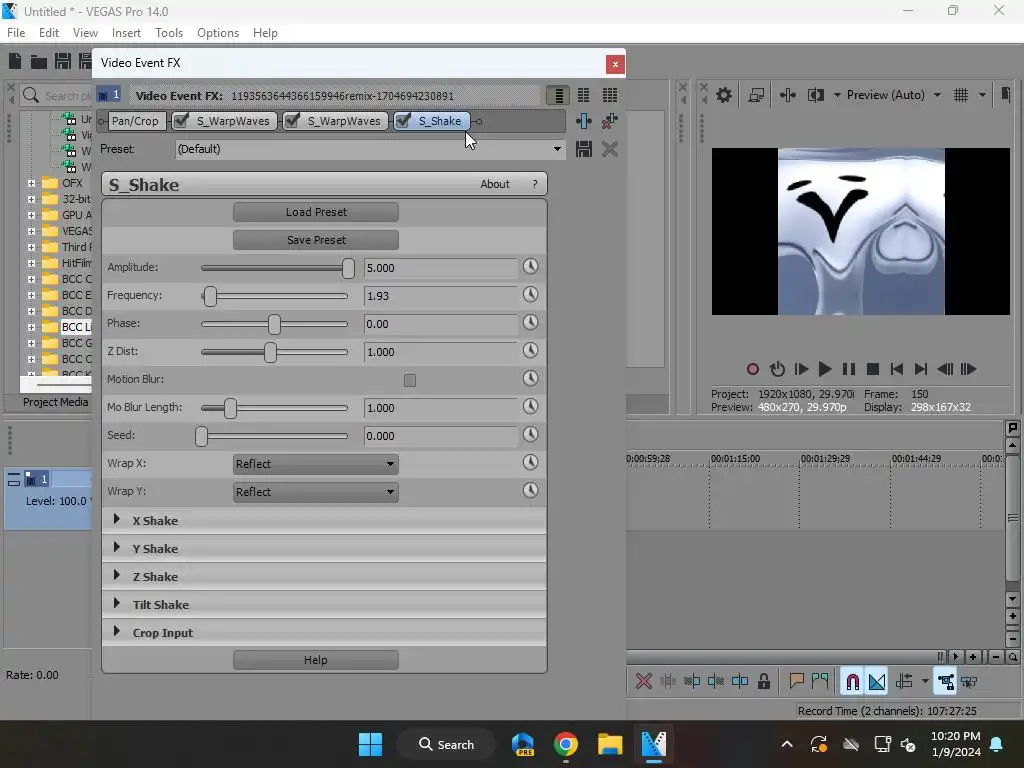Screen dimensions: 1024x768
Task: Click the Stop button in preview
Action: [x=872, y=370]
